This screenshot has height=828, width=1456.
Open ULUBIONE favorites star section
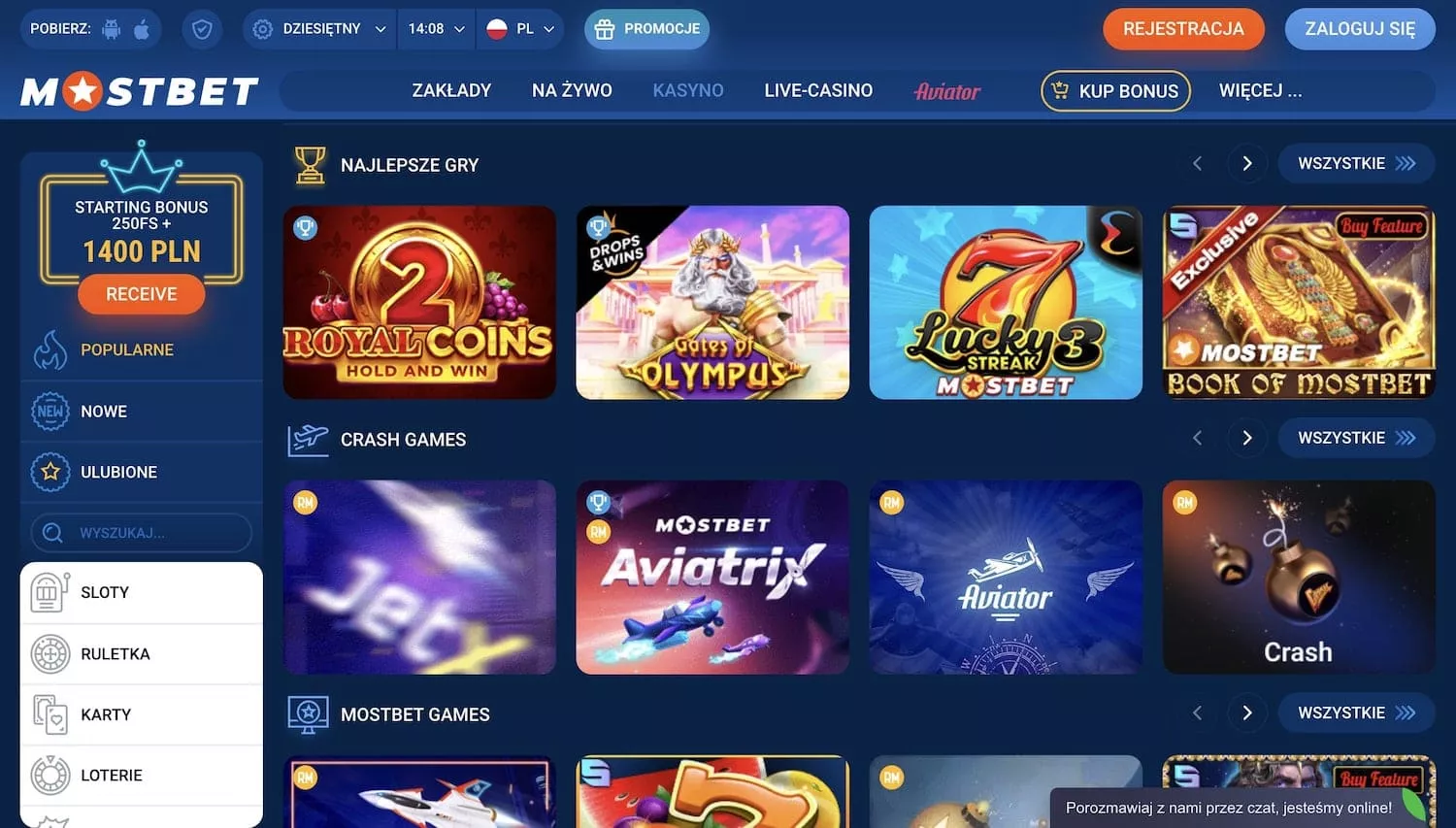point(142,472)
